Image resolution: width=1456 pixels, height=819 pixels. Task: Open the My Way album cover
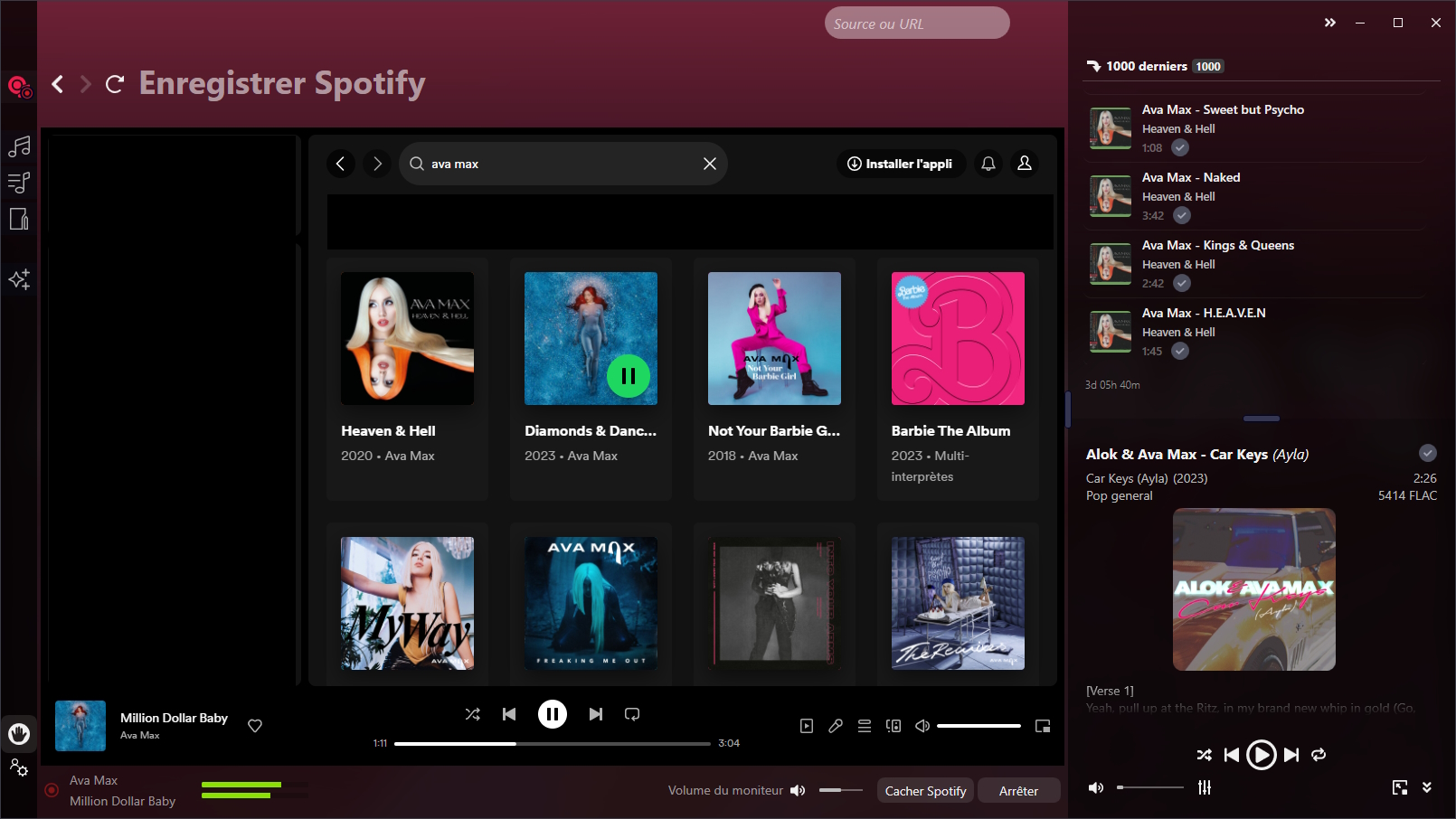[407, 603]
